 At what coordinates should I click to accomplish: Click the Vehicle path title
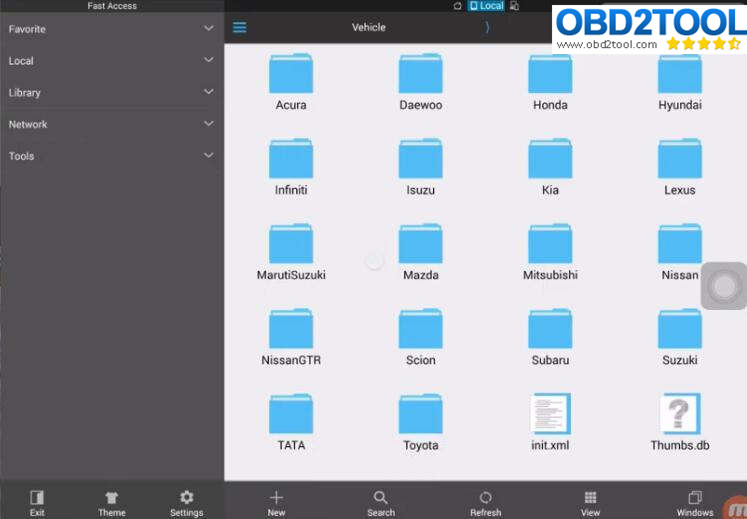tap(369, 27)
